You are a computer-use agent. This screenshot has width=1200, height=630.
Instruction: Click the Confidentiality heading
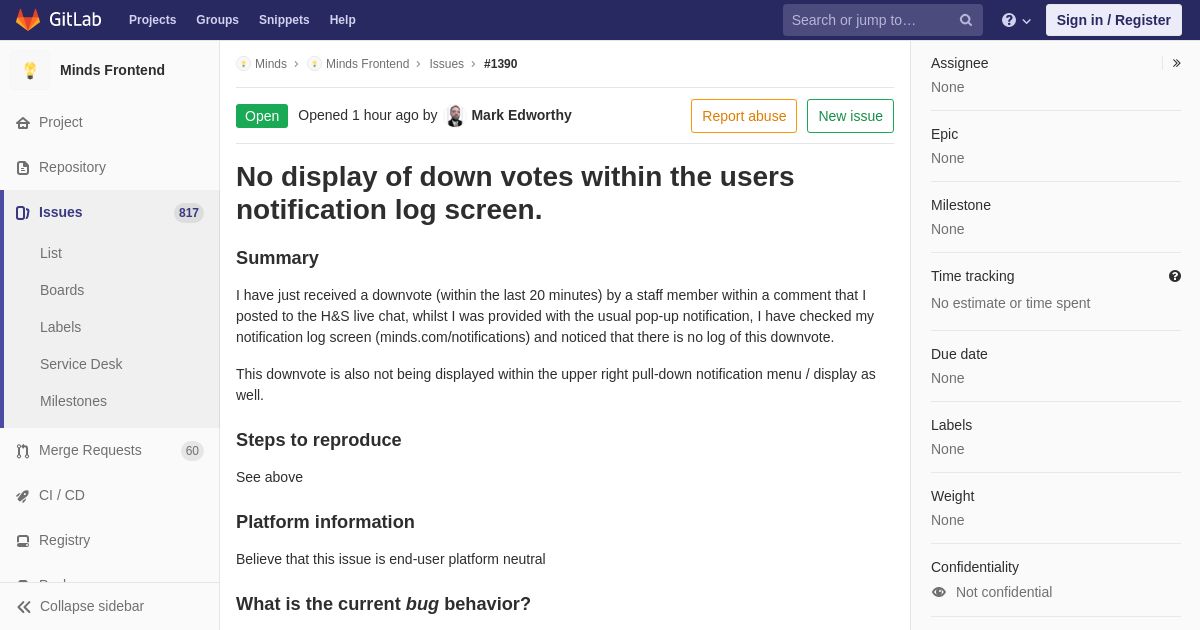tap(975, 567)
